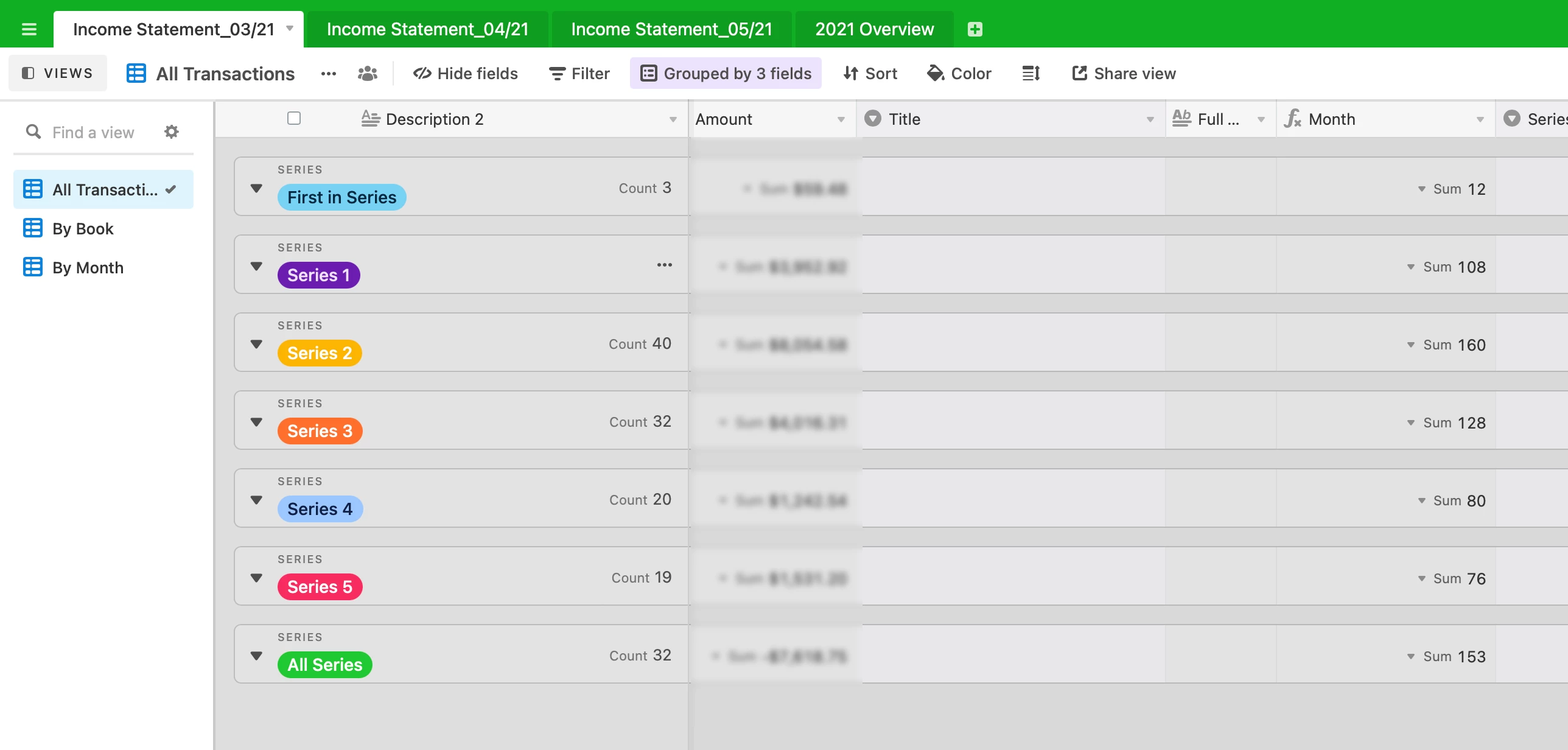Open the Month column dropdown
Viewport: 1568px width, 750px height.
pyautogui.click(x=1480, y=119)
